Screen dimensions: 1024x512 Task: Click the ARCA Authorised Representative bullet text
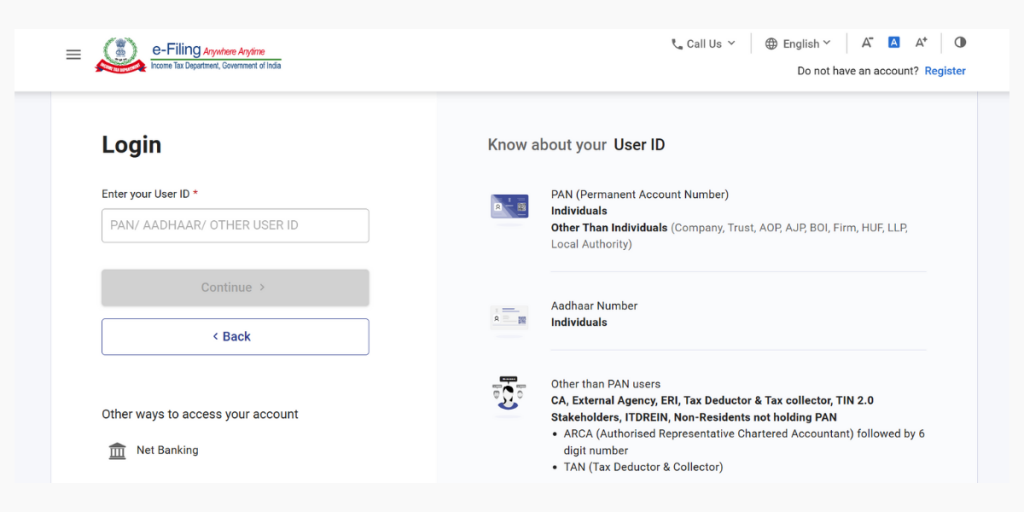click(x=744, y=442)
